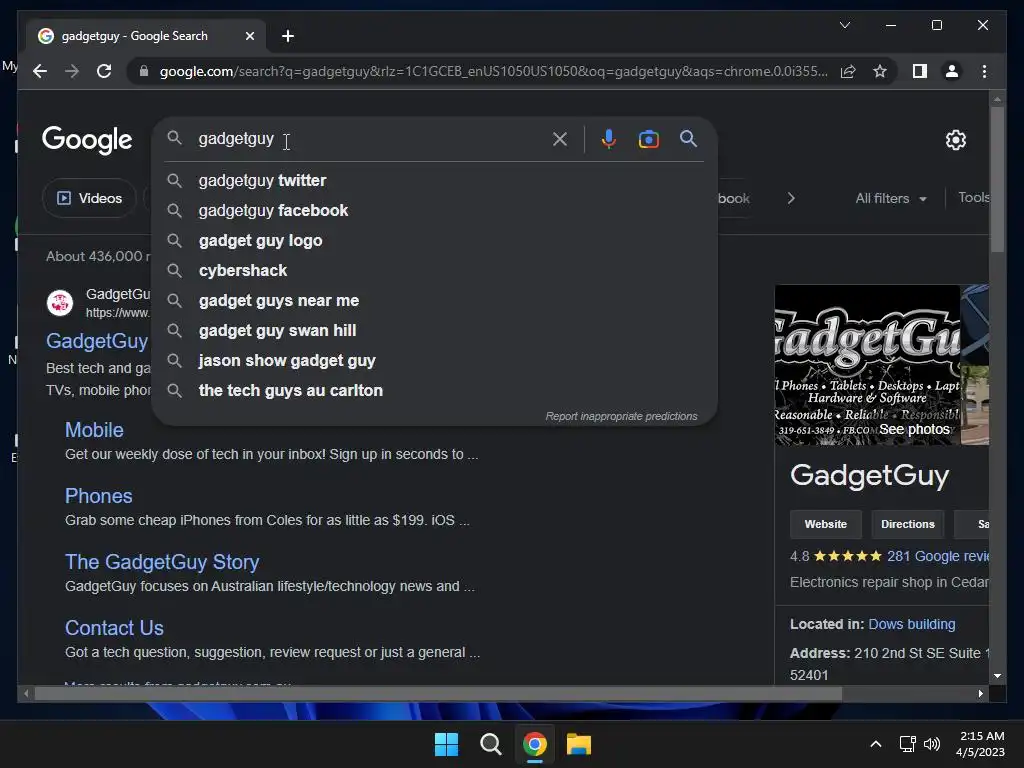Image resolution: width=1024 pixels, height=768 pixels.
Task: Click the Chrome taskbar icon
Action: pos(534,744)
